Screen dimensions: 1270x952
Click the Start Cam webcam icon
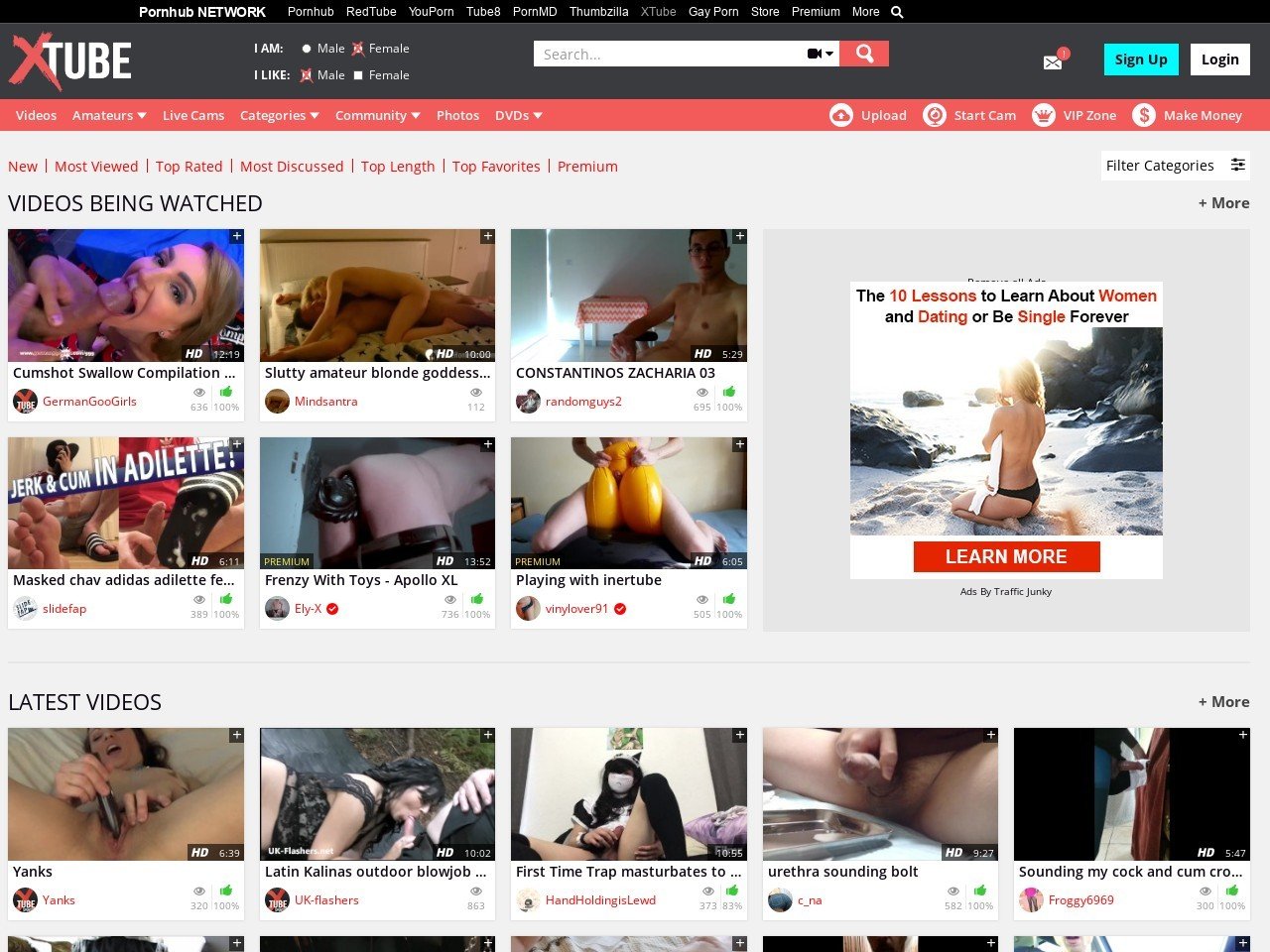pyautogui.click(x=934, y=116)
